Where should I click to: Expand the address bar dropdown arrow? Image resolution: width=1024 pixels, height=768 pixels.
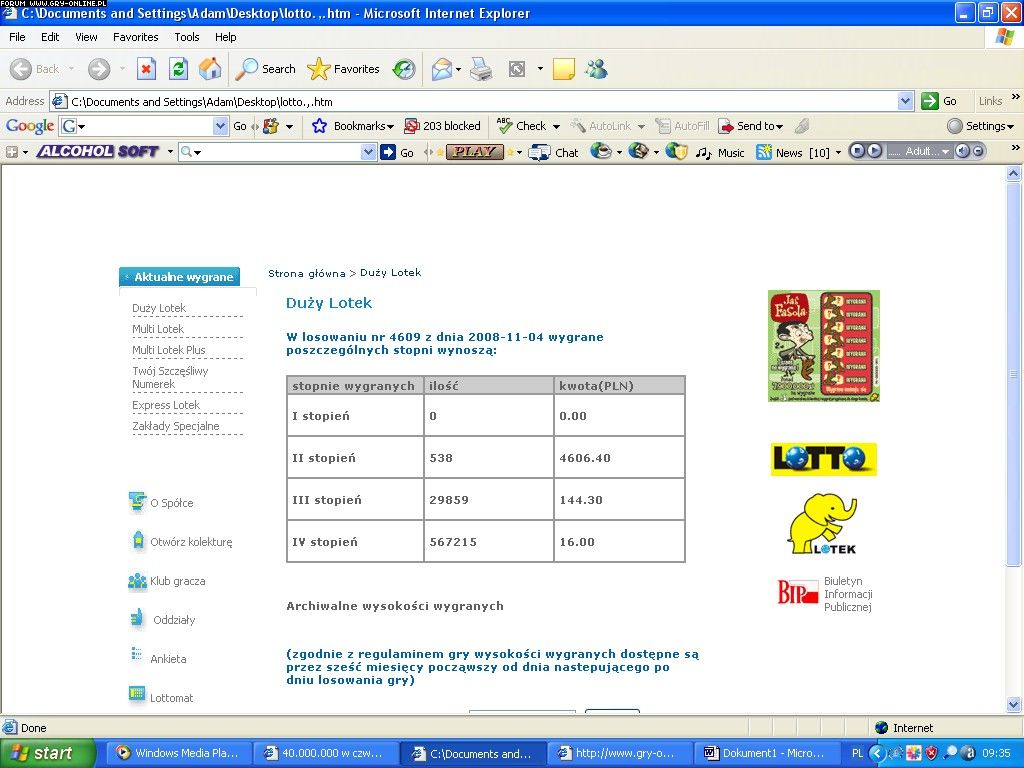point(905,101)
